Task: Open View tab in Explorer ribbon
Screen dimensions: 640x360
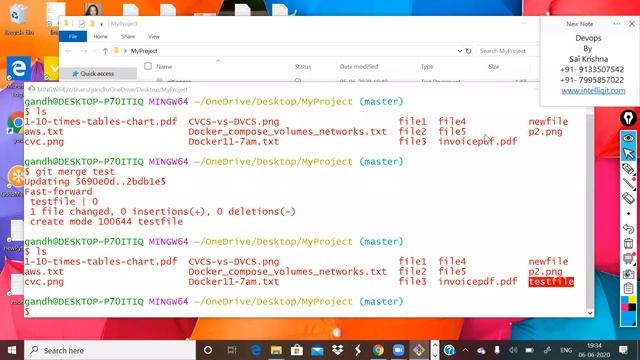Action: pyautogui.click(x=154, y=36)
